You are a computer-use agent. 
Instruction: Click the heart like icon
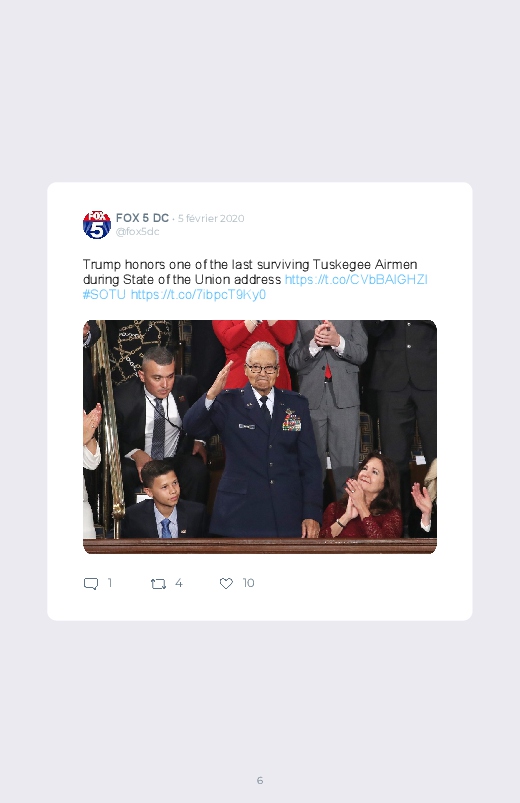click(226, 583)
